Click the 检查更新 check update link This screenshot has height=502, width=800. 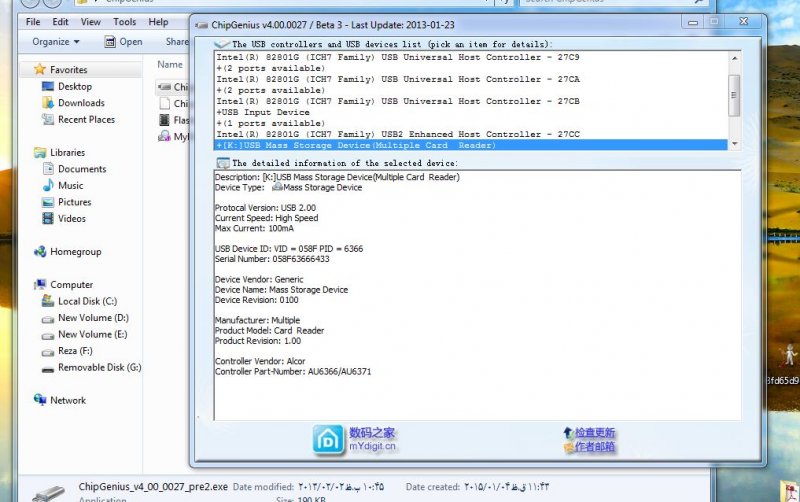[x=595, y=433]
